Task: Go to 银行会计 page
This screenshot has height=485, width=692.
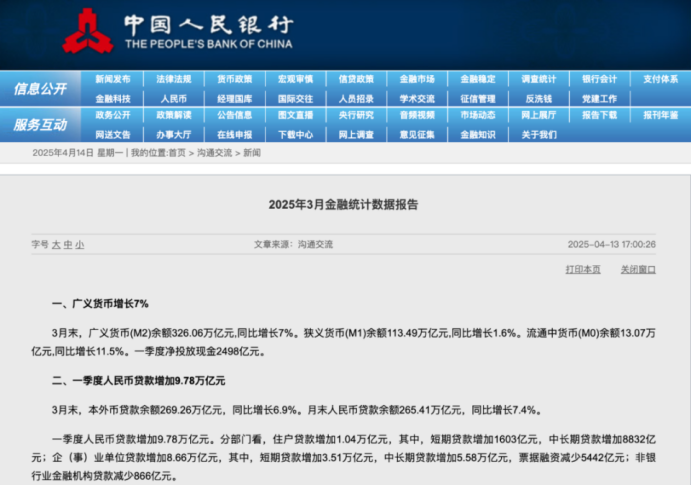Action: pyautogui.click(x=599, y=79)
